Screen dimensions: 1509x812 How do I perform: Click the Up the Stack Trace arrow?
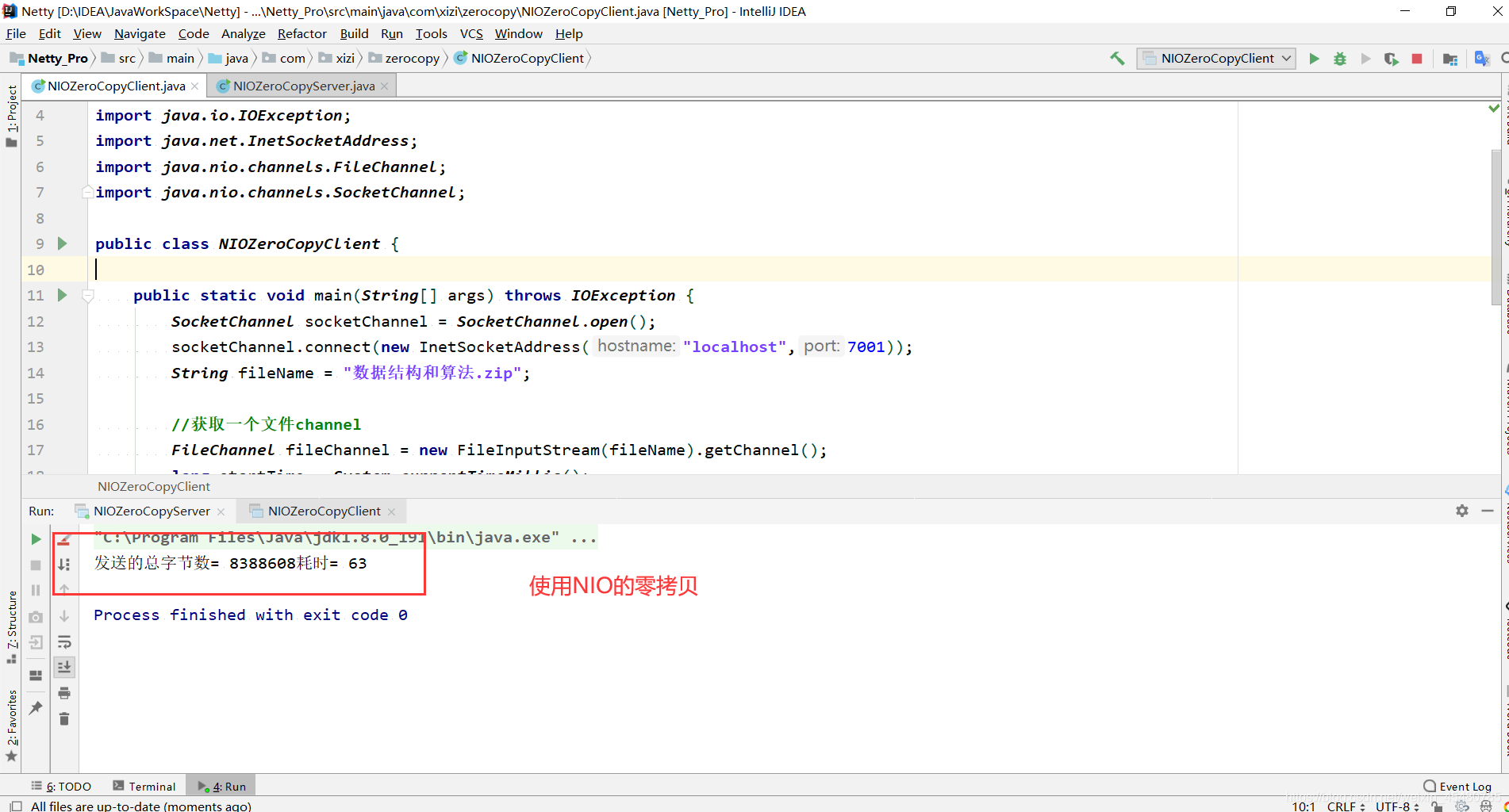pos(64,590)
